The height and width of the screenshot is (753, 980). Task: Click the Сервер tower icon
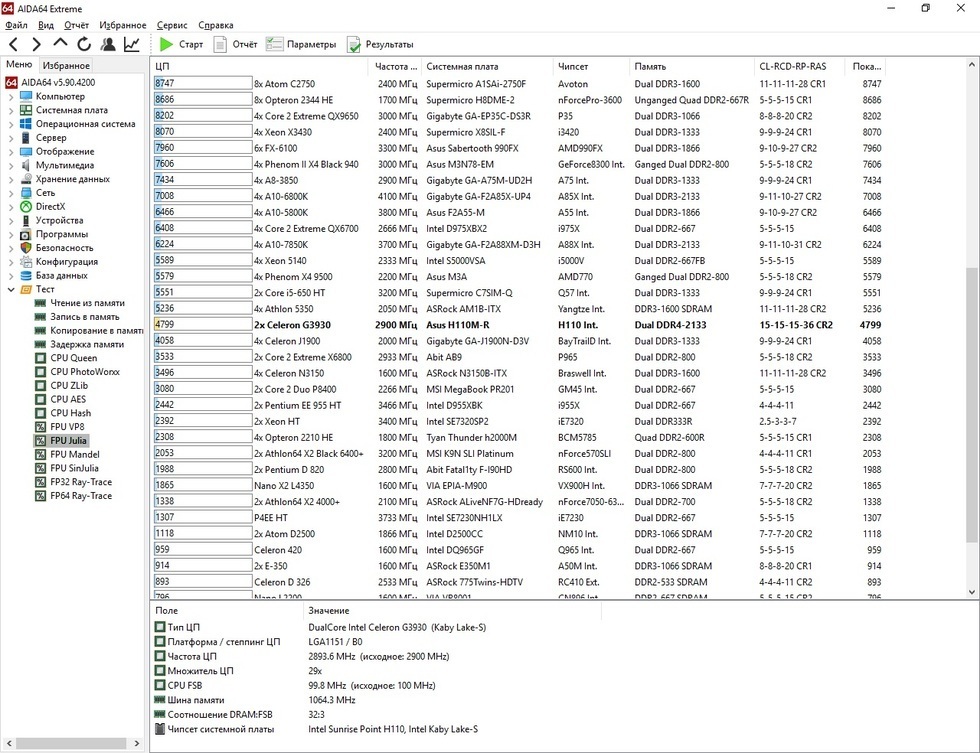[x=26, y=137]
